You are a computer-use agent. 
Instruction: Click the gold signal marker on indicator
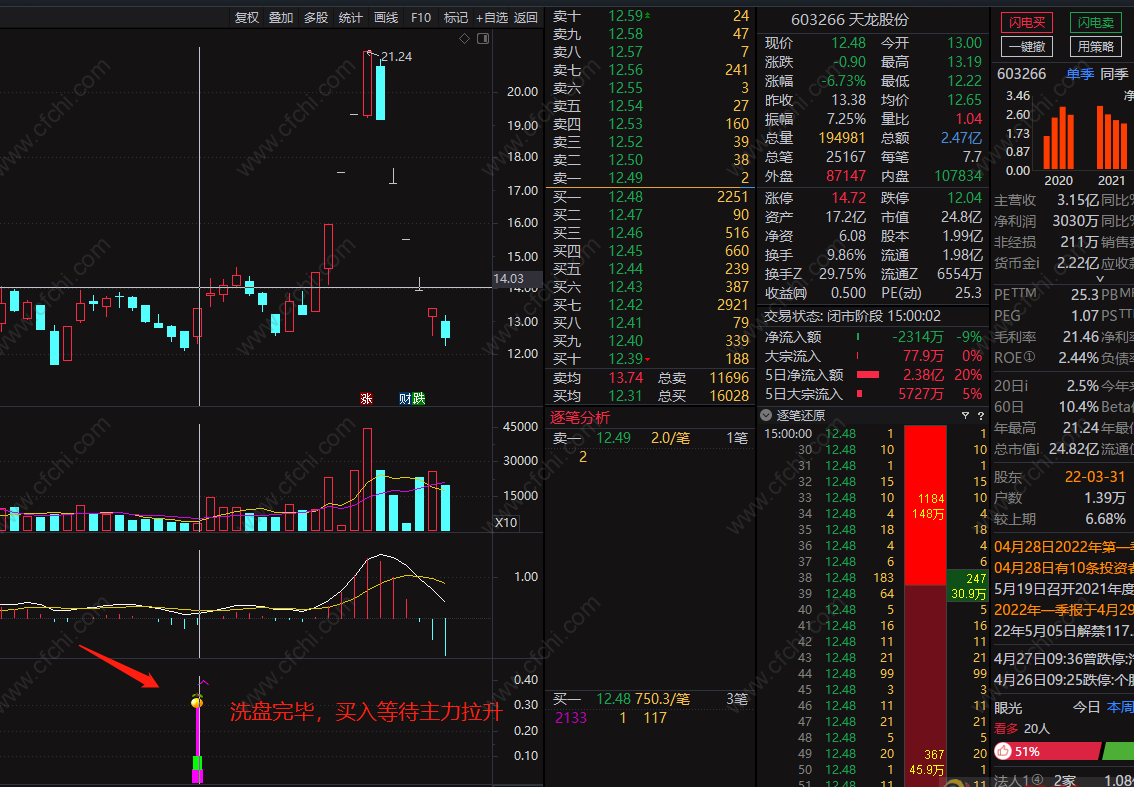click(x=196, y=702)
